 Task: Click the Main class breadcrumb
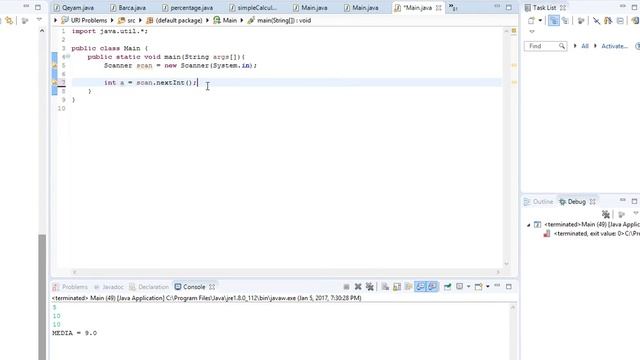225,20
